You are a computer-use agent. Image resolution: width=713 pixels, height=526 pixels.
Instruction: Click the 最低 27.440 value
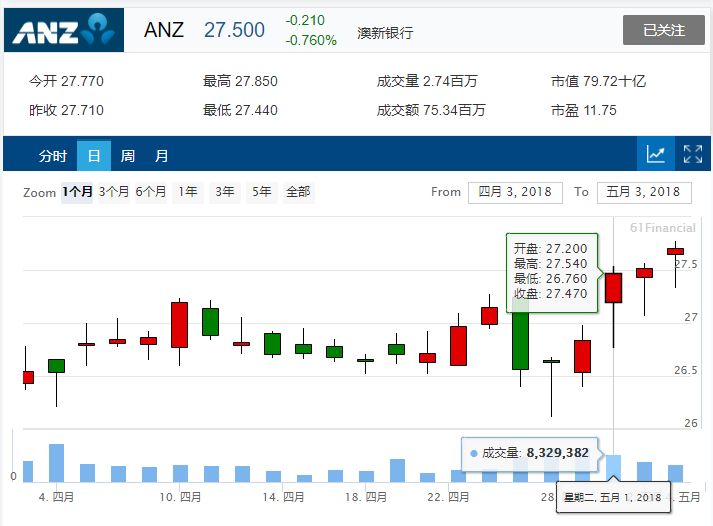pyautogui.click(x=240, y=110)
